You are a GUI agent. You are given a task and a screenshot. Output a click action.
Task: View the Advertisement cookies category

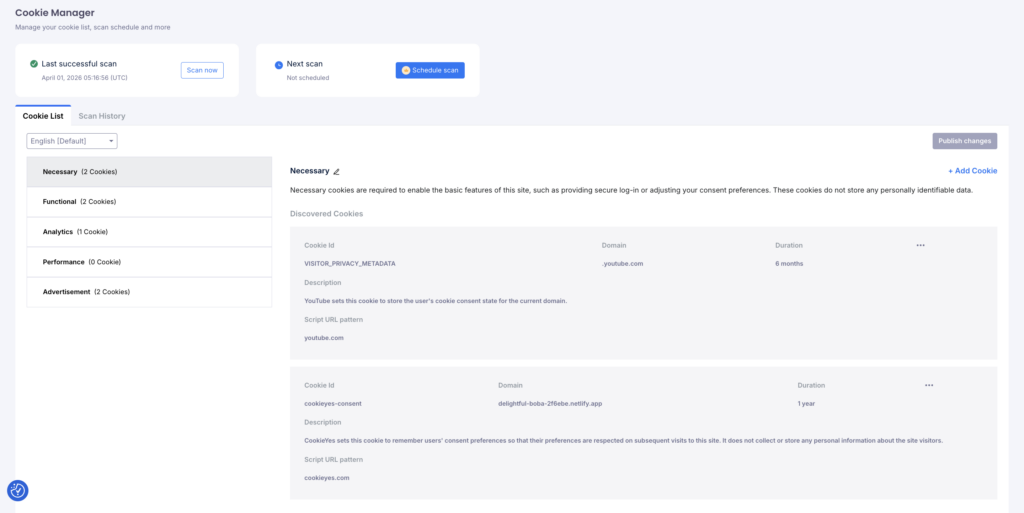click(x=149, y=292)
